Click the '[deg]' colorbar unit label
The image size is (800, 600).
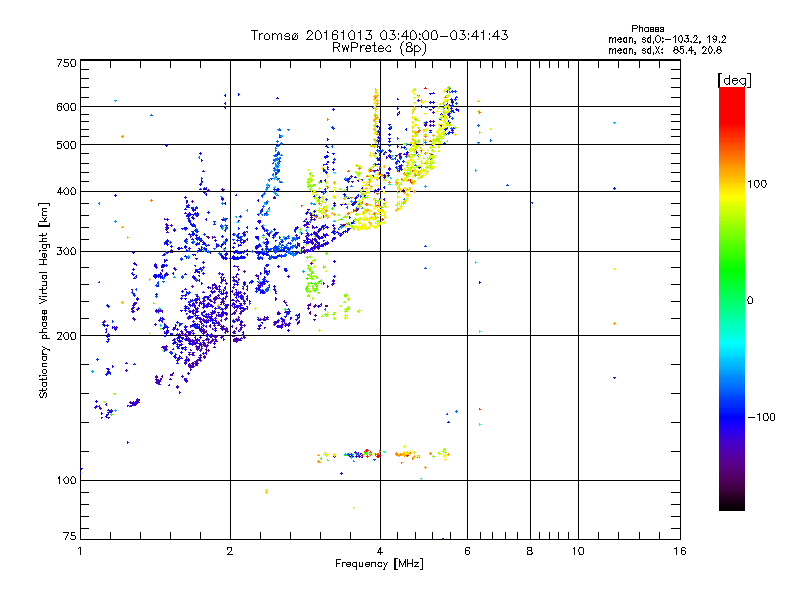pyautogui.click(x=734, y=80)
